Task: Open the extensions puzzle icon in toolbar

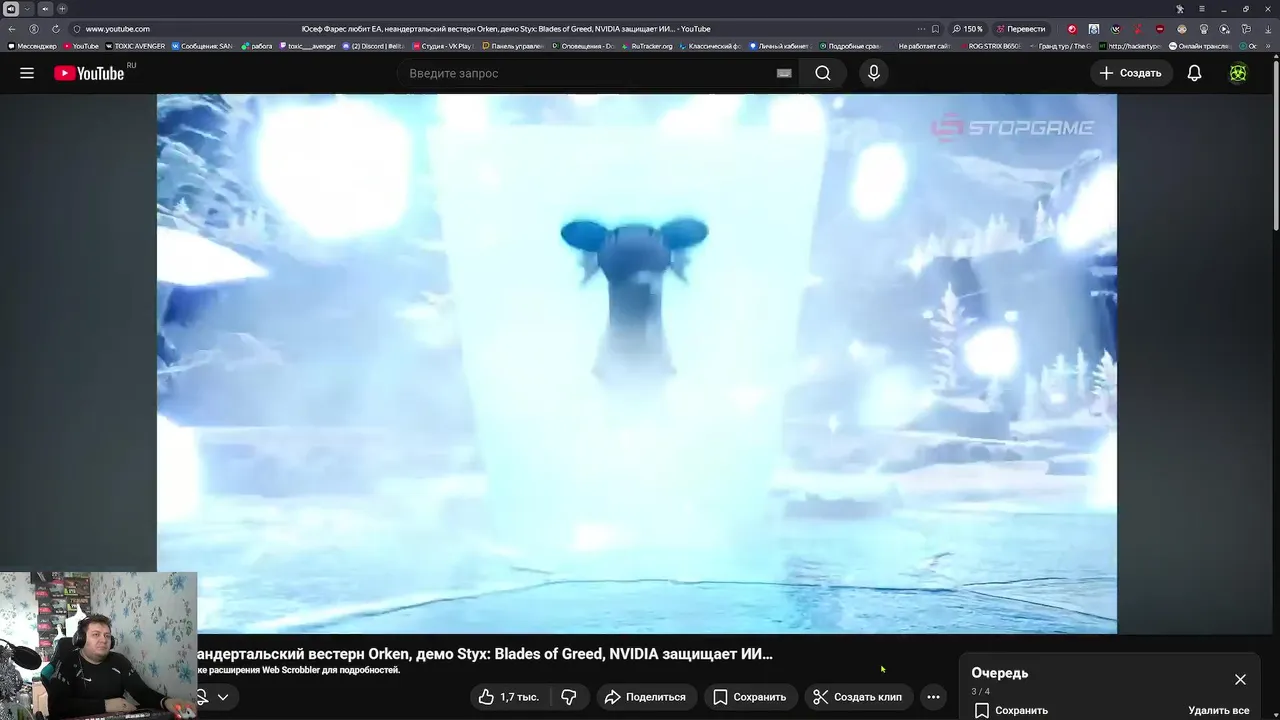Action: pyautogui.click(x=1246, y=29)
